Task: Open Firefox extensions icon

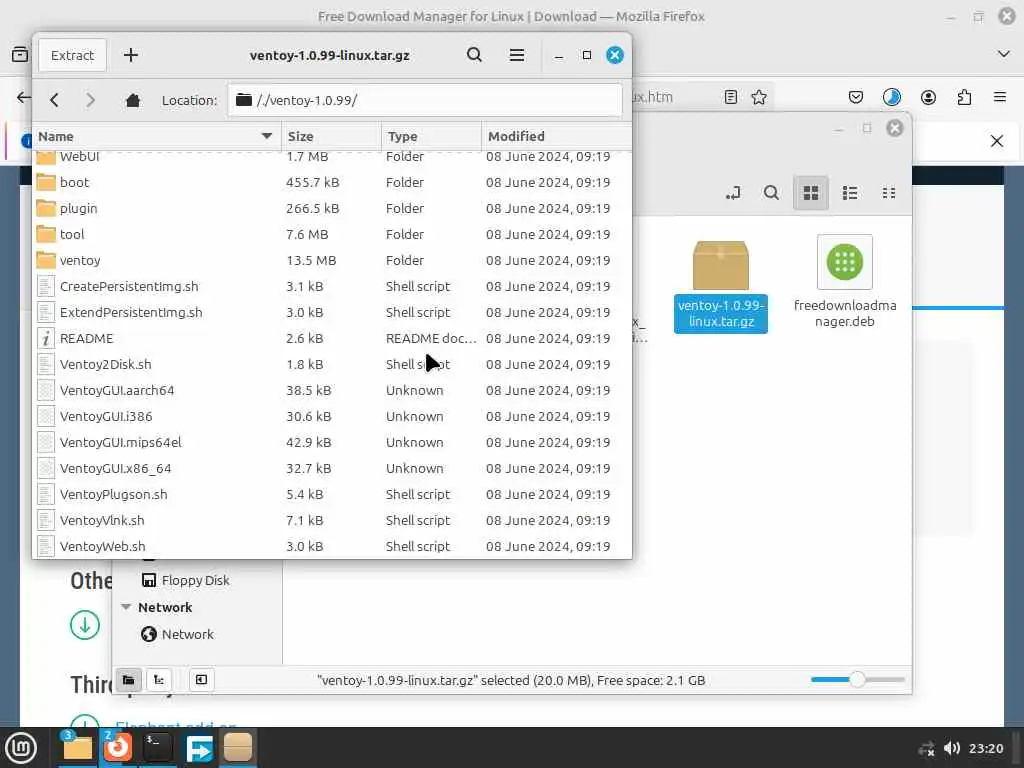Action: pyautogui.click(x=964, y=97)
